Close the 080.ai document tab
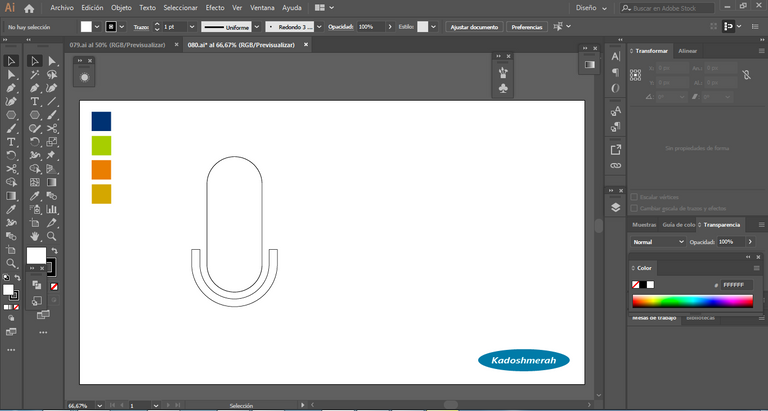Screen dimensions: 768x411 (306, 45)
